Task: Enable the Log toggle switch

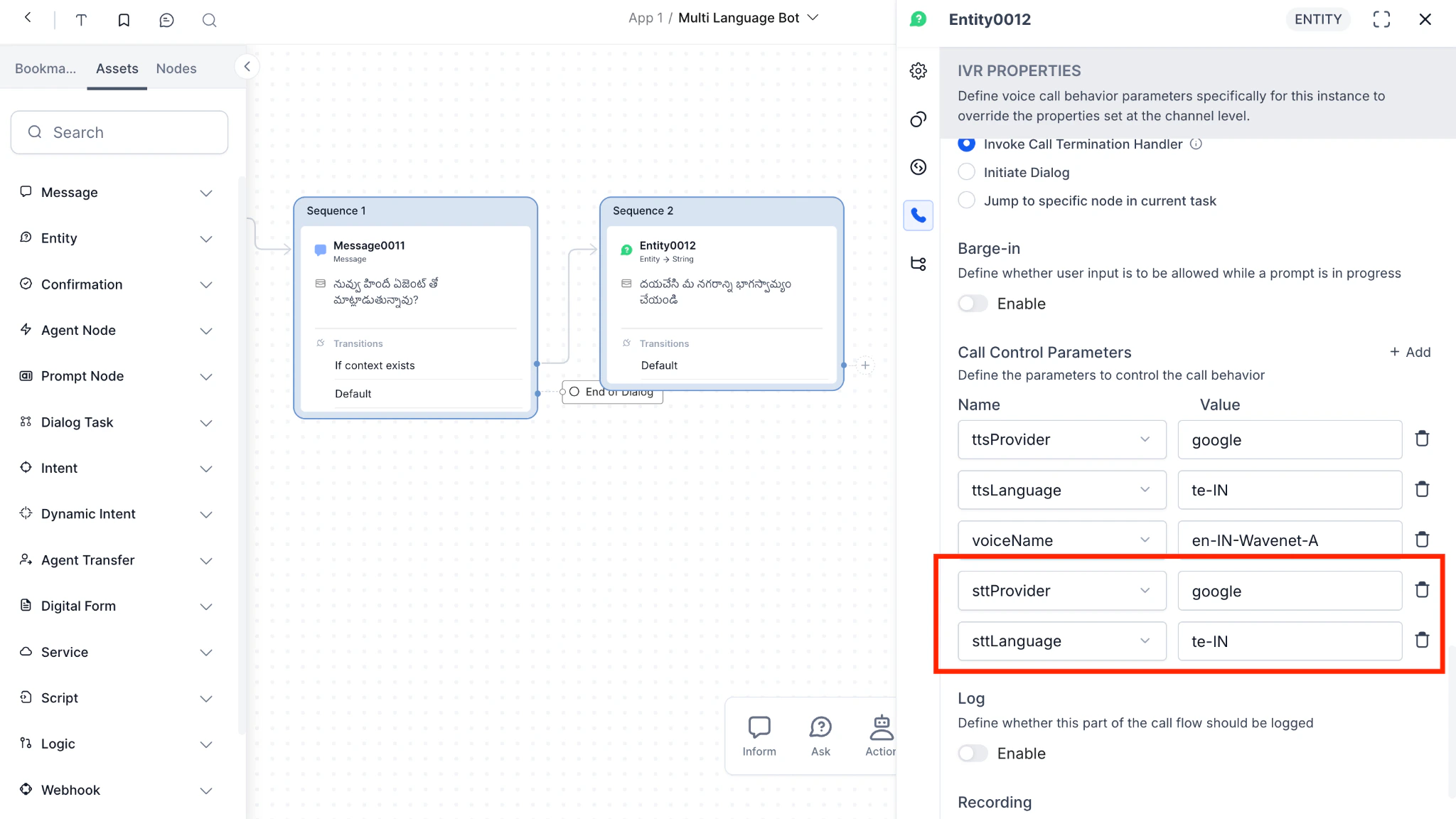Action: pos(973,753)
